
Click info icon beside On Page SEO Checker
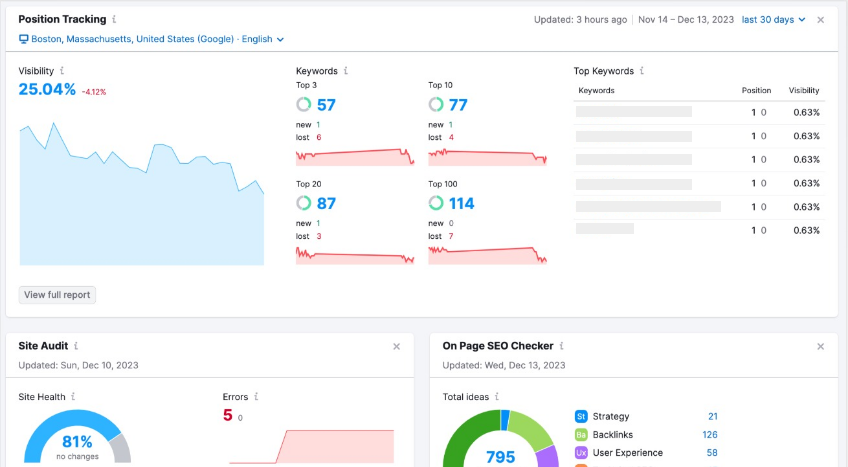tap(561, 346)
